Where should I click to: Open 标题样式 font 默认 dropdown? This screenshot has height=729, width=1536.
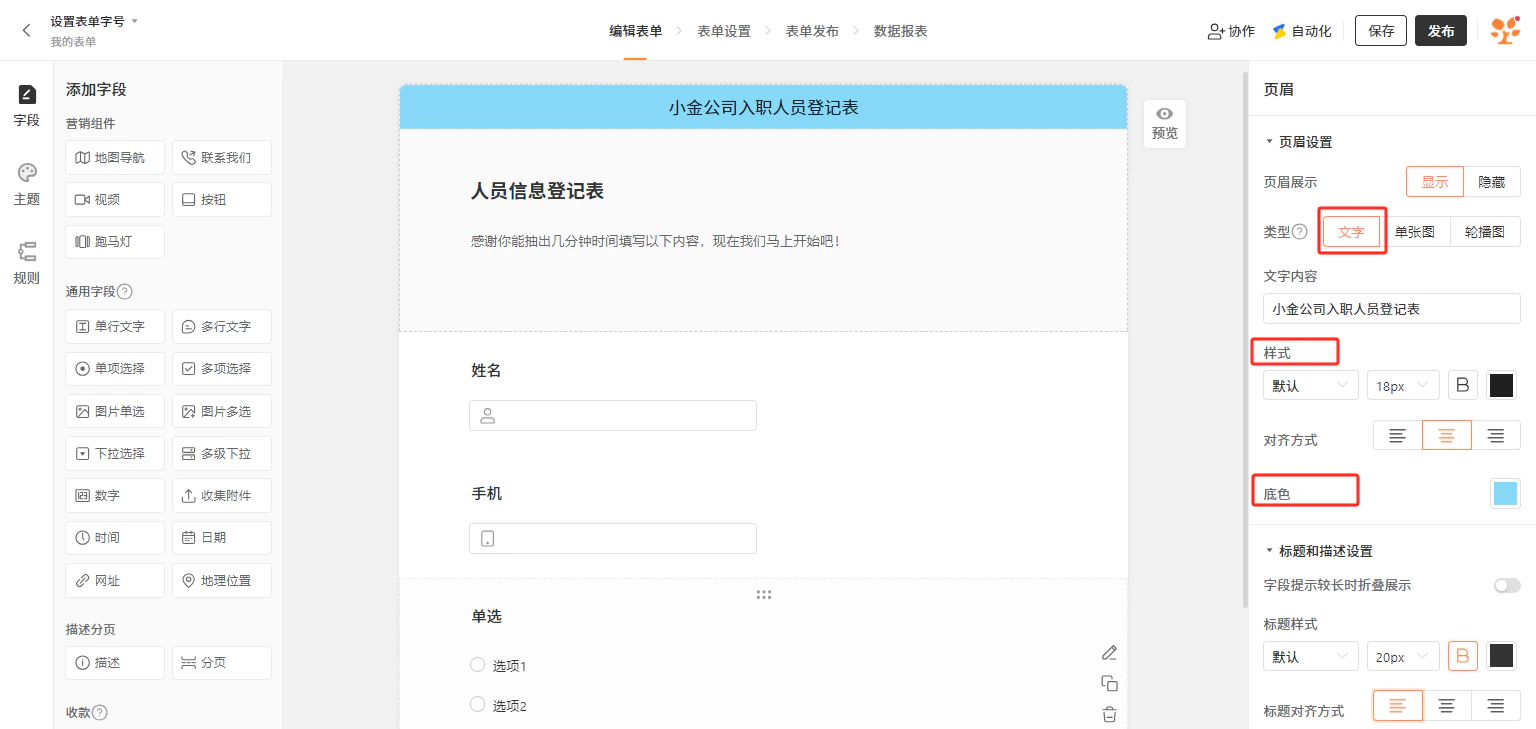pos(1311,656)
